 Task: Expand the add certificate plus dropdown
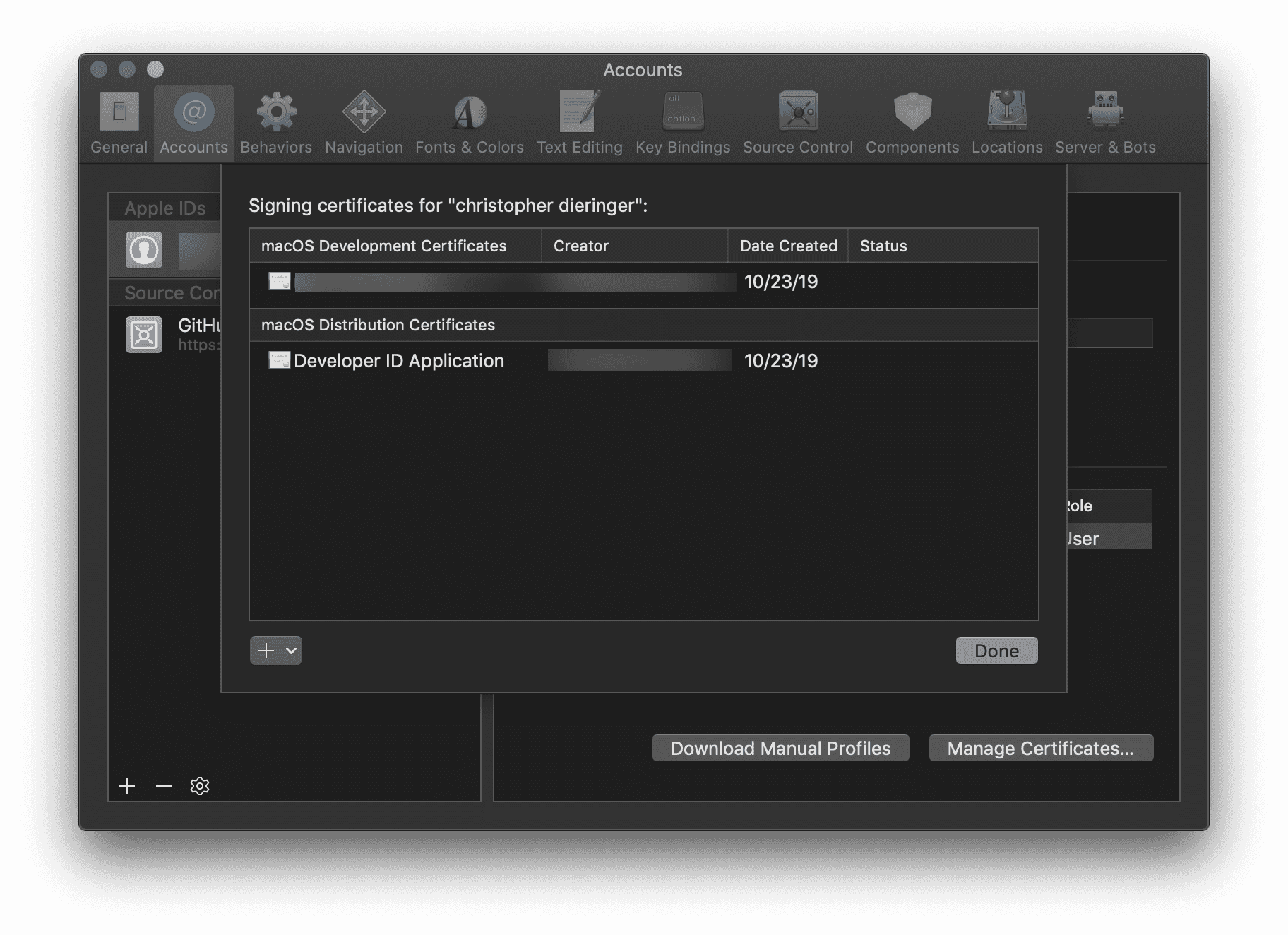276,650
